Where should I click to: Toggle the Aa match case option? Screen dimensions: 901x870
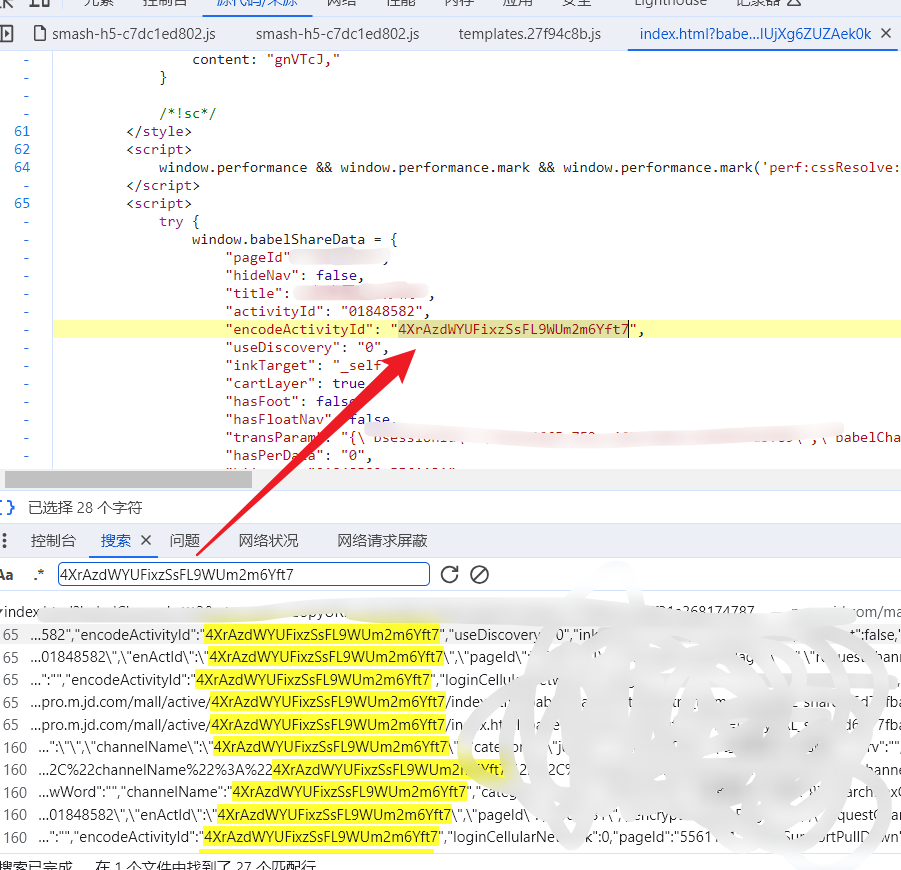[x=6, y=575]
